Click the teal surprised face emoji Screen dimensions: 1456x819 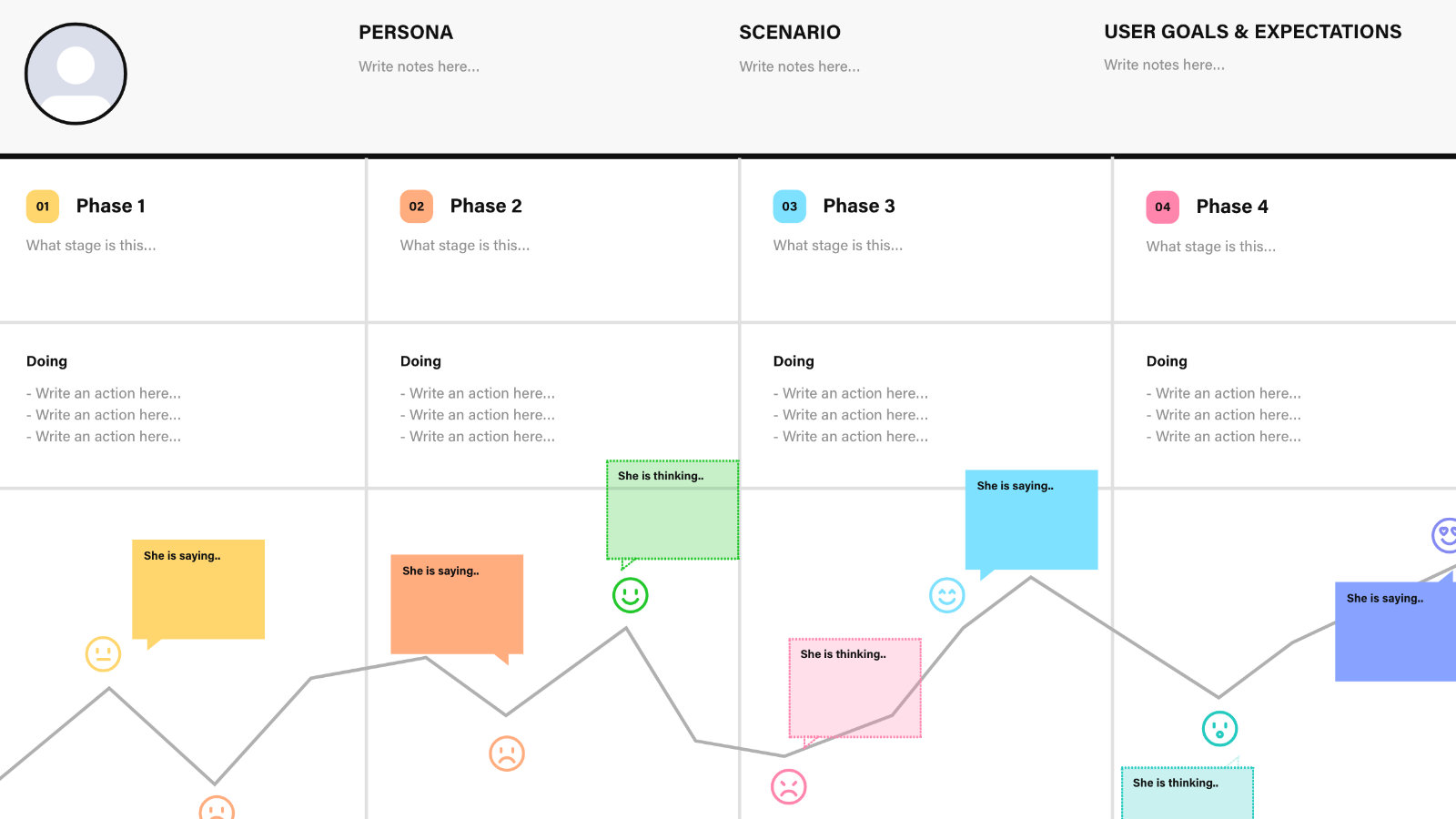pyautogui.click(x=1219, y=729)
